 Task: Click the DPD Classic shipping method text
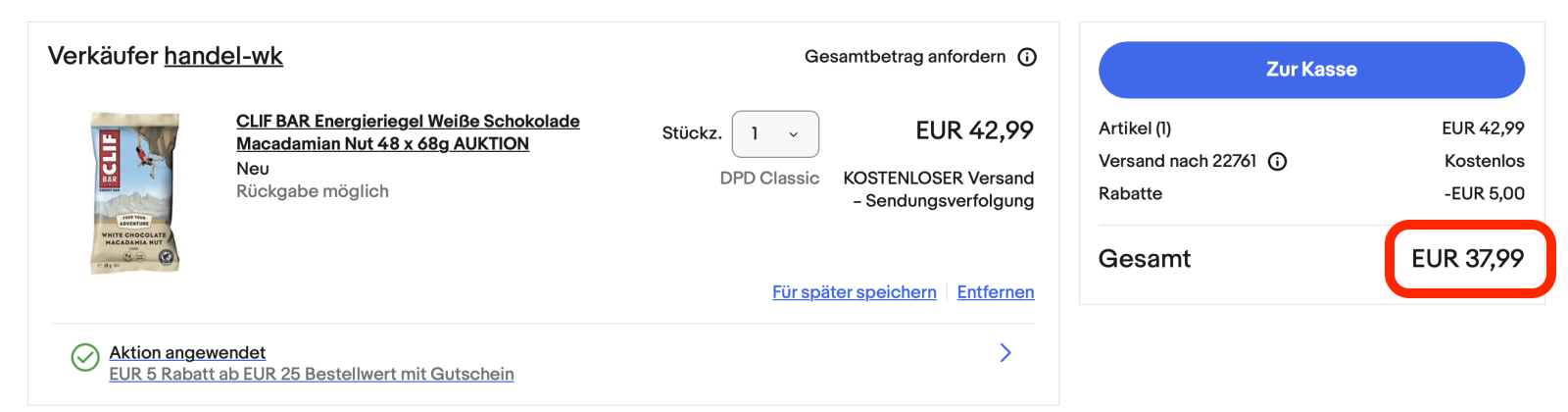769,178
